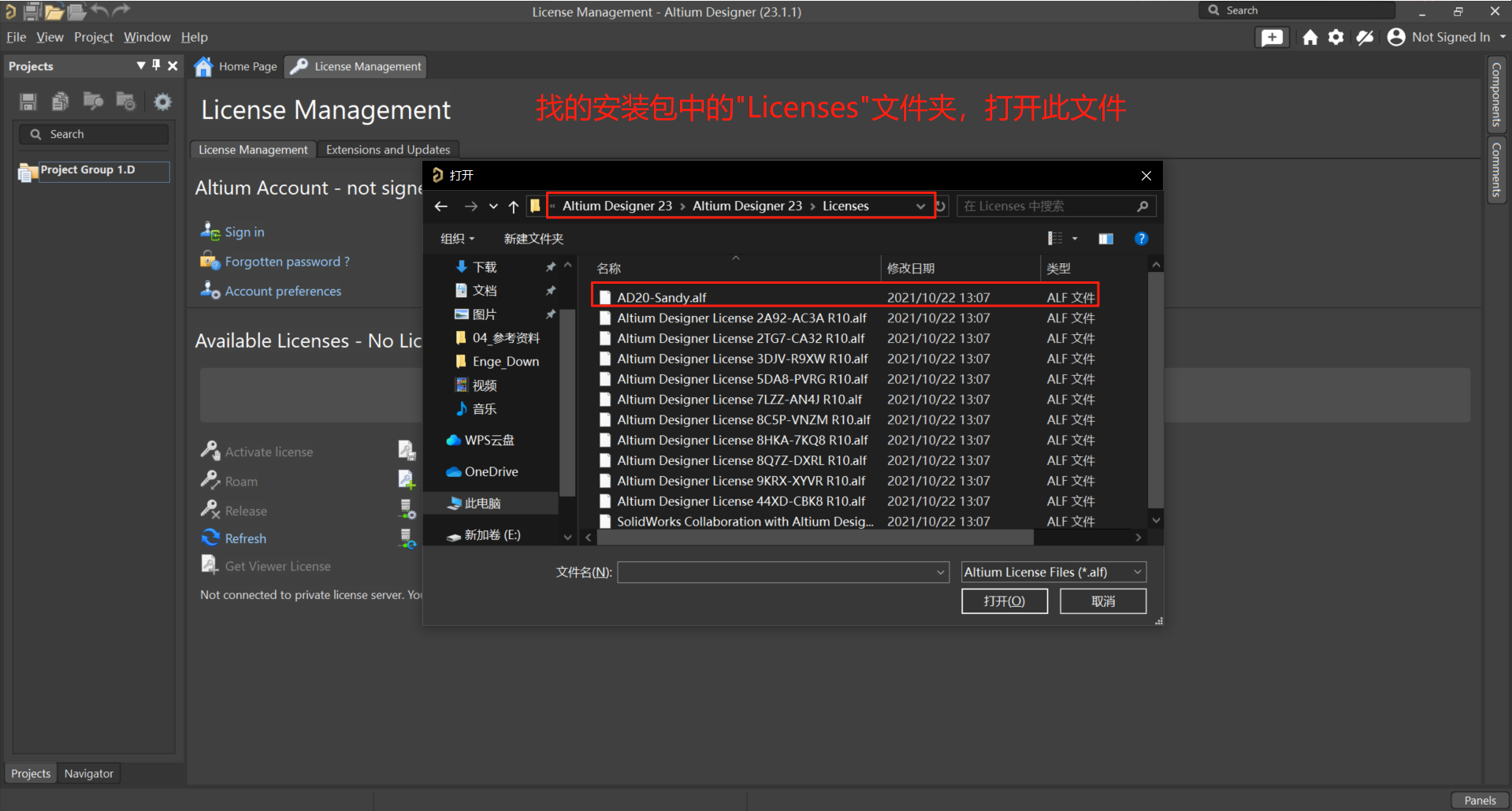Open the Account preferences link
The width and height of the screenshot is (1512, 811).
[x=283, y=291]
